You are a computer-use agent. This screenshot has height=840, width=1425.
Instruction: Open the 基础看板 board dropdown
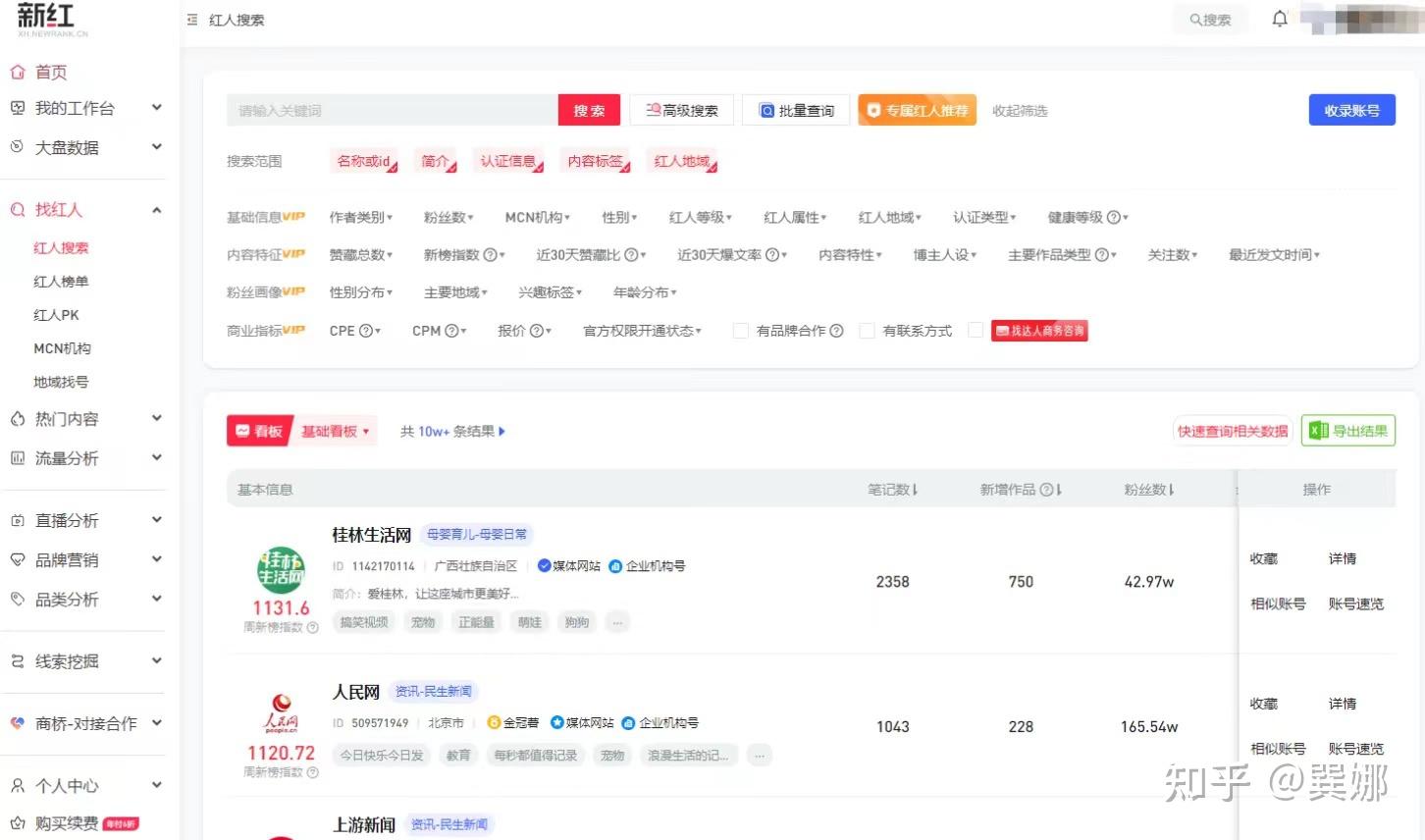(x=335, y=431)
